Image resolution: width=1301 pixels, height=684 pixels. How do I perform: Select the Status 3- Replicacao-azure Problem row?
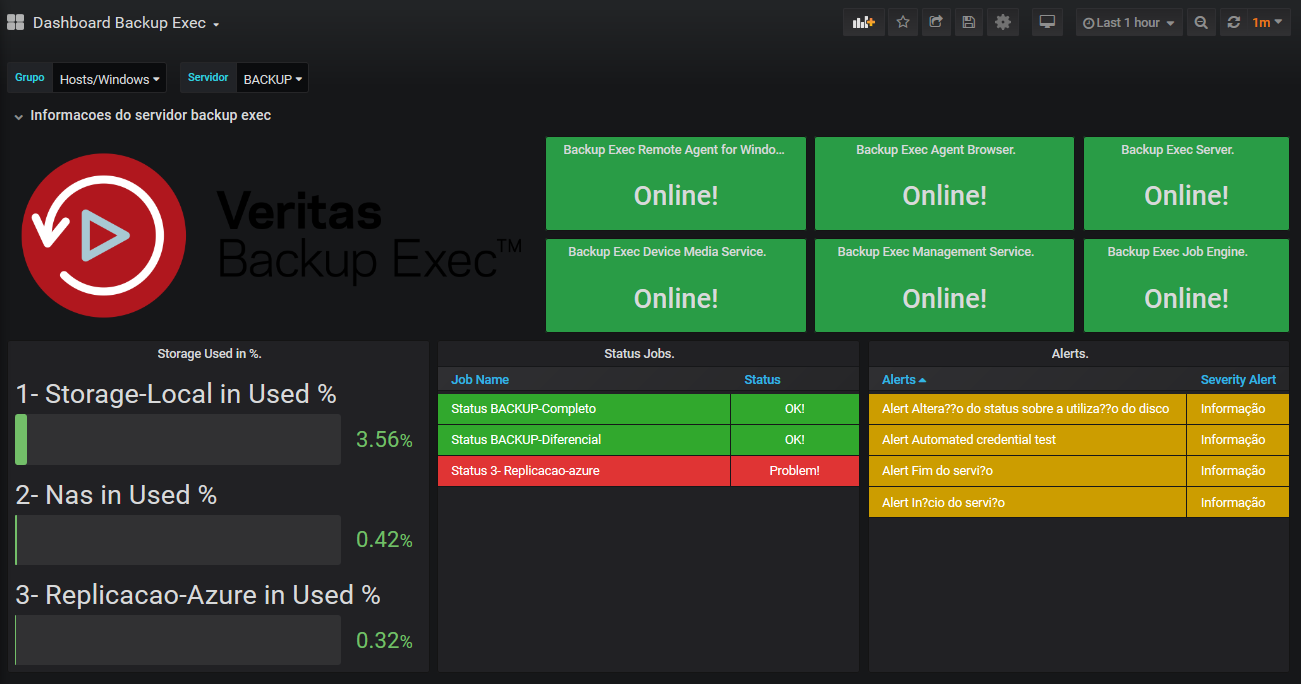pyautogui.click(x=648, y=471)
